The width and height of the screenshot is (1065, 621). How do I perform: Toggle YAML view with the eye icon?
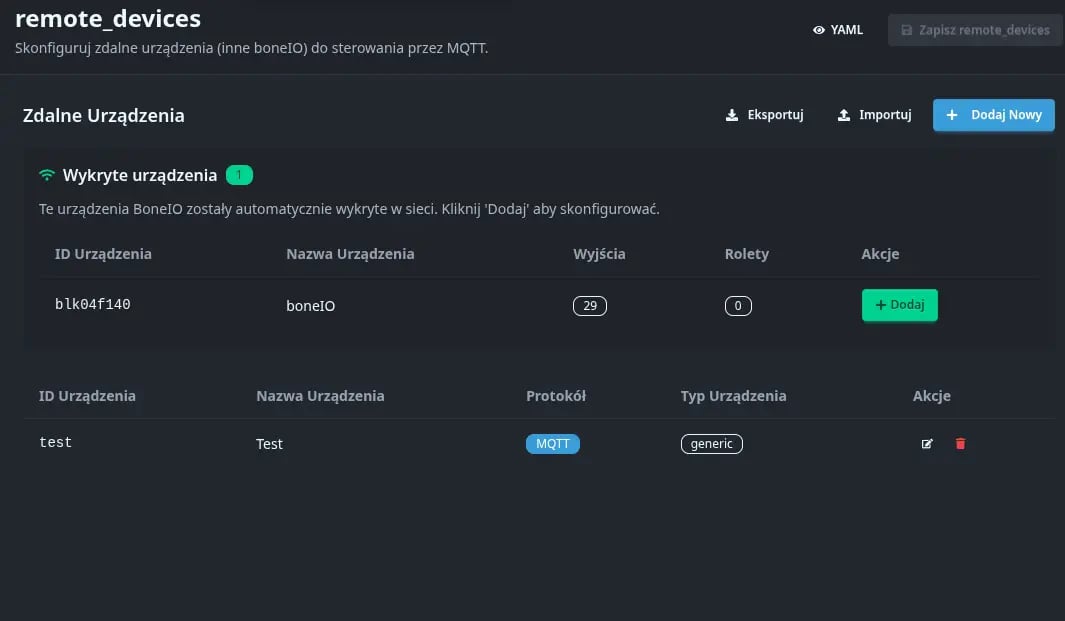tap(817, 29)
